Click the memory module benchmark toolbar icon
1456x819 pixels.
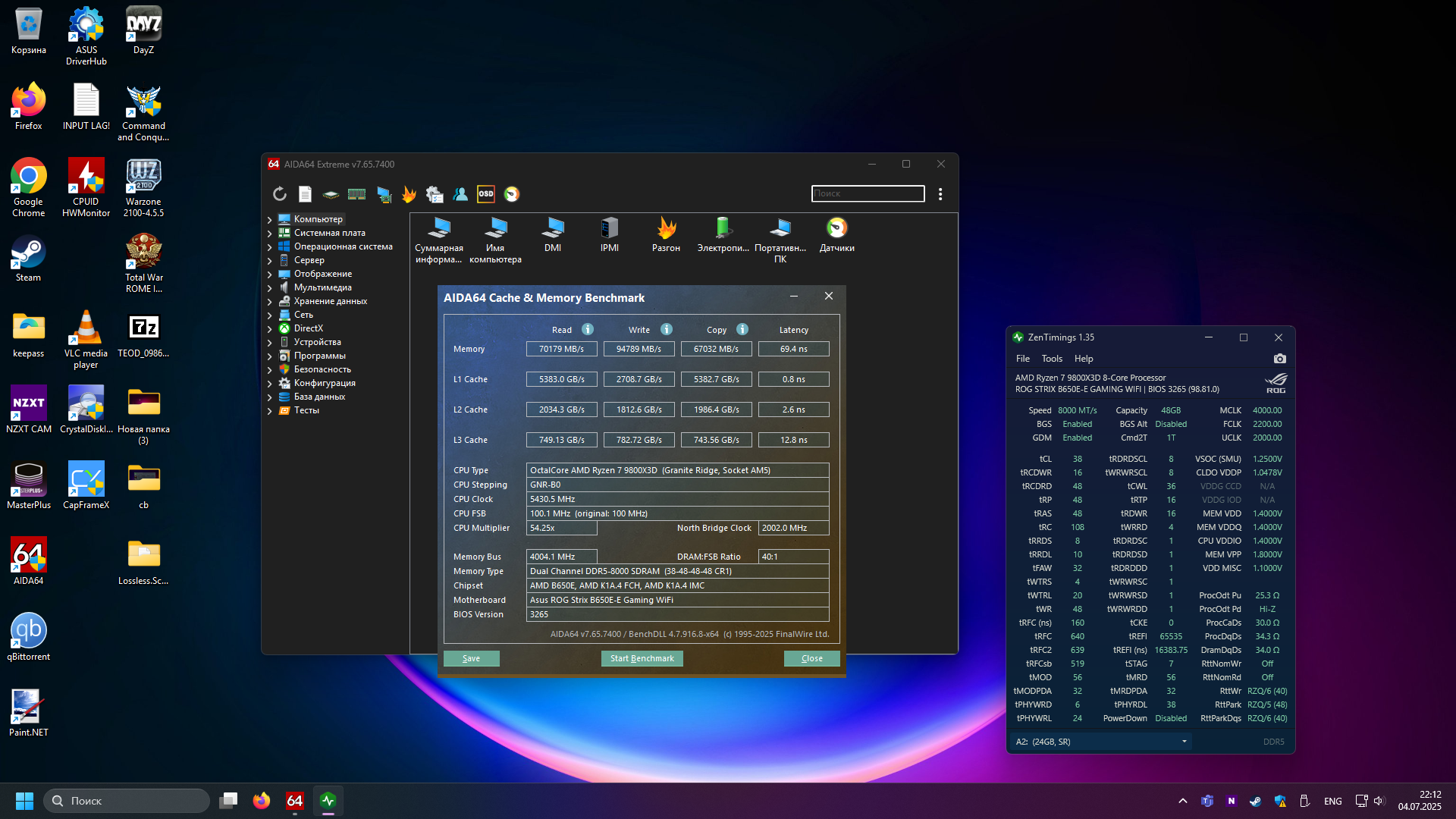(356, 194)
